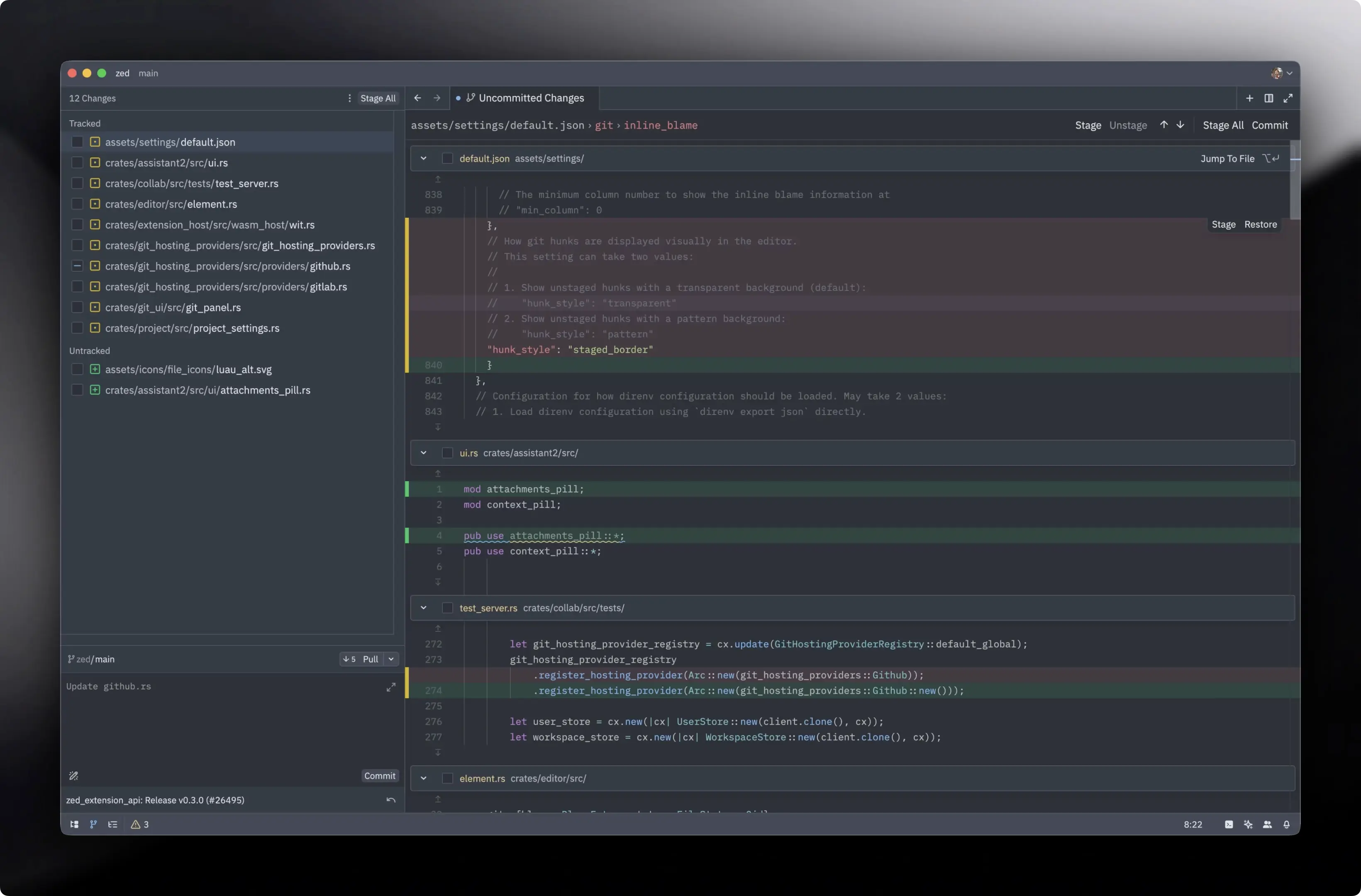Stage the ui.rs file header checkbox

point(447,453)
